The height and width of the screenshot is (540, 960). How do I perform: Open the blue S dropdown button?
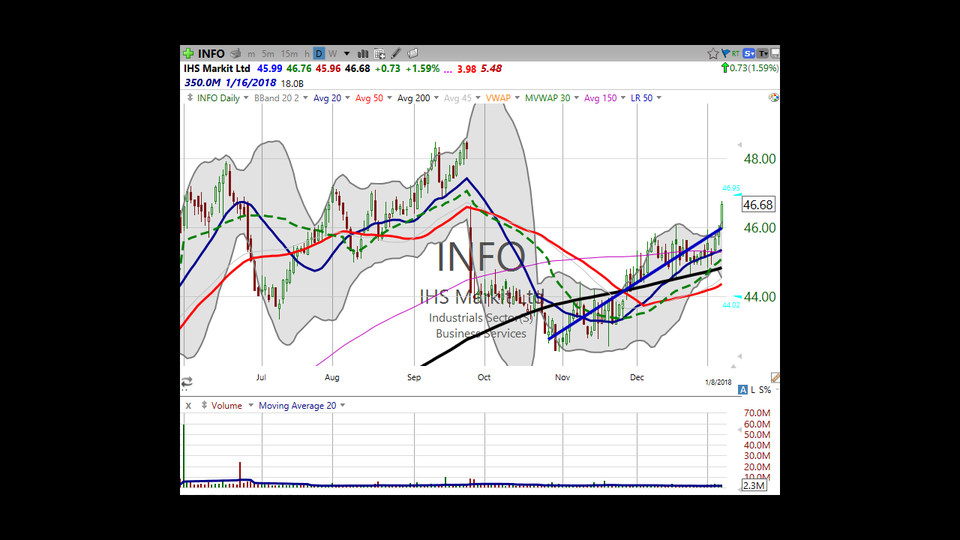[749, 54]
